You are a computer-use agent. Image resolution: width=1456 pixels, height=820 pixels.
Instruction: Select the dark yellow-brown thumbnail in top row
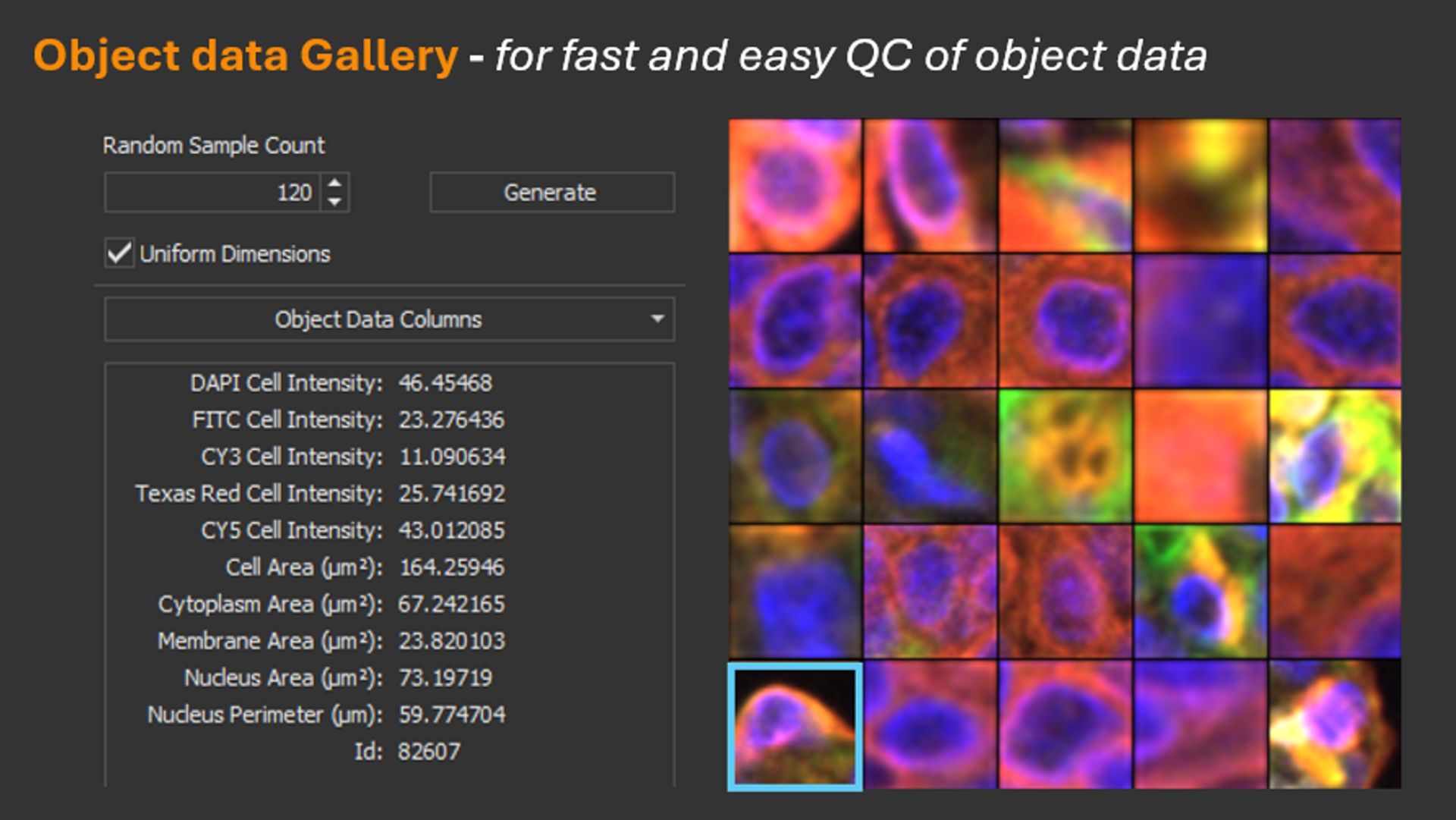click(1200, 185)
